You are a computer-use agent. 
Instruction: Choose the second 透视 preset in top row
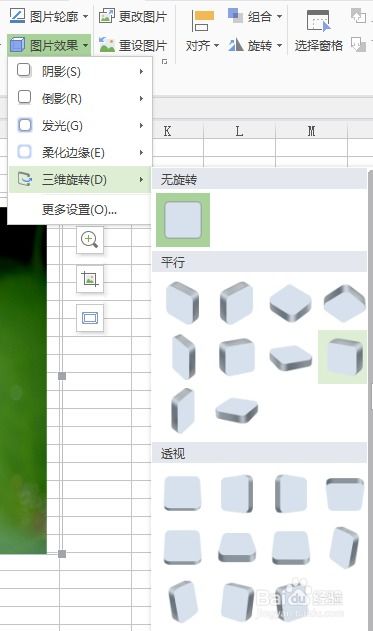(237, 493)
